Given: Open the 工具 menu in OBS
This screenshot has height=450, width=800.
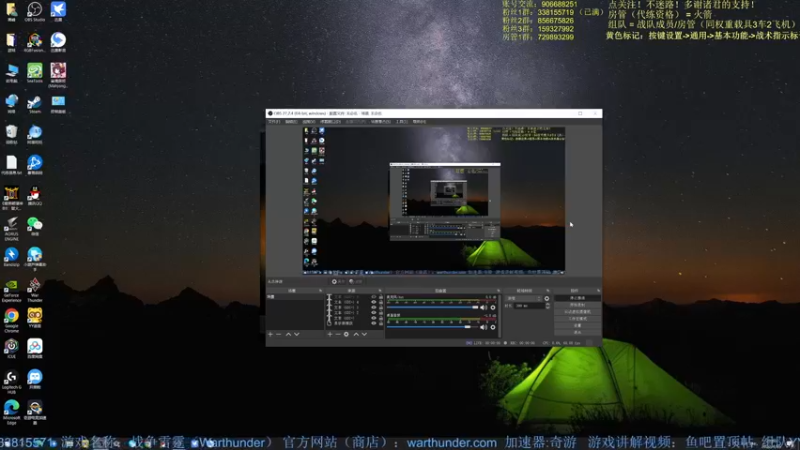Looking at the screenshot, I should point(402,122).
